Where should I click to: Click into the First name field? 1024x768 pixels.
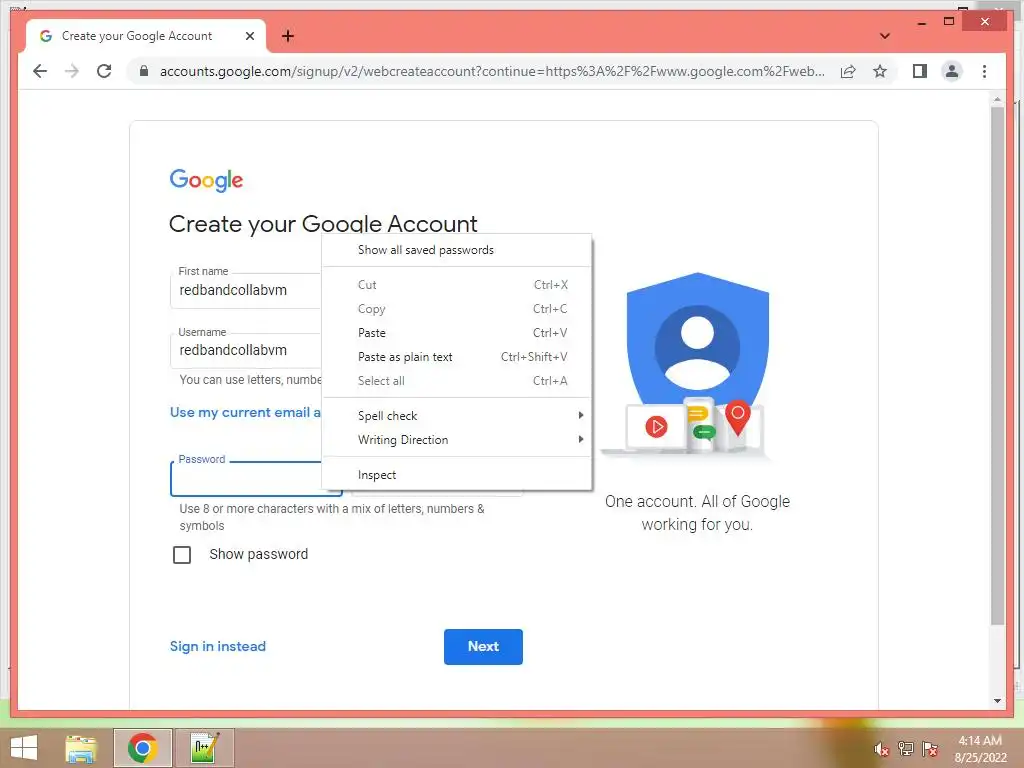(246, 291)
